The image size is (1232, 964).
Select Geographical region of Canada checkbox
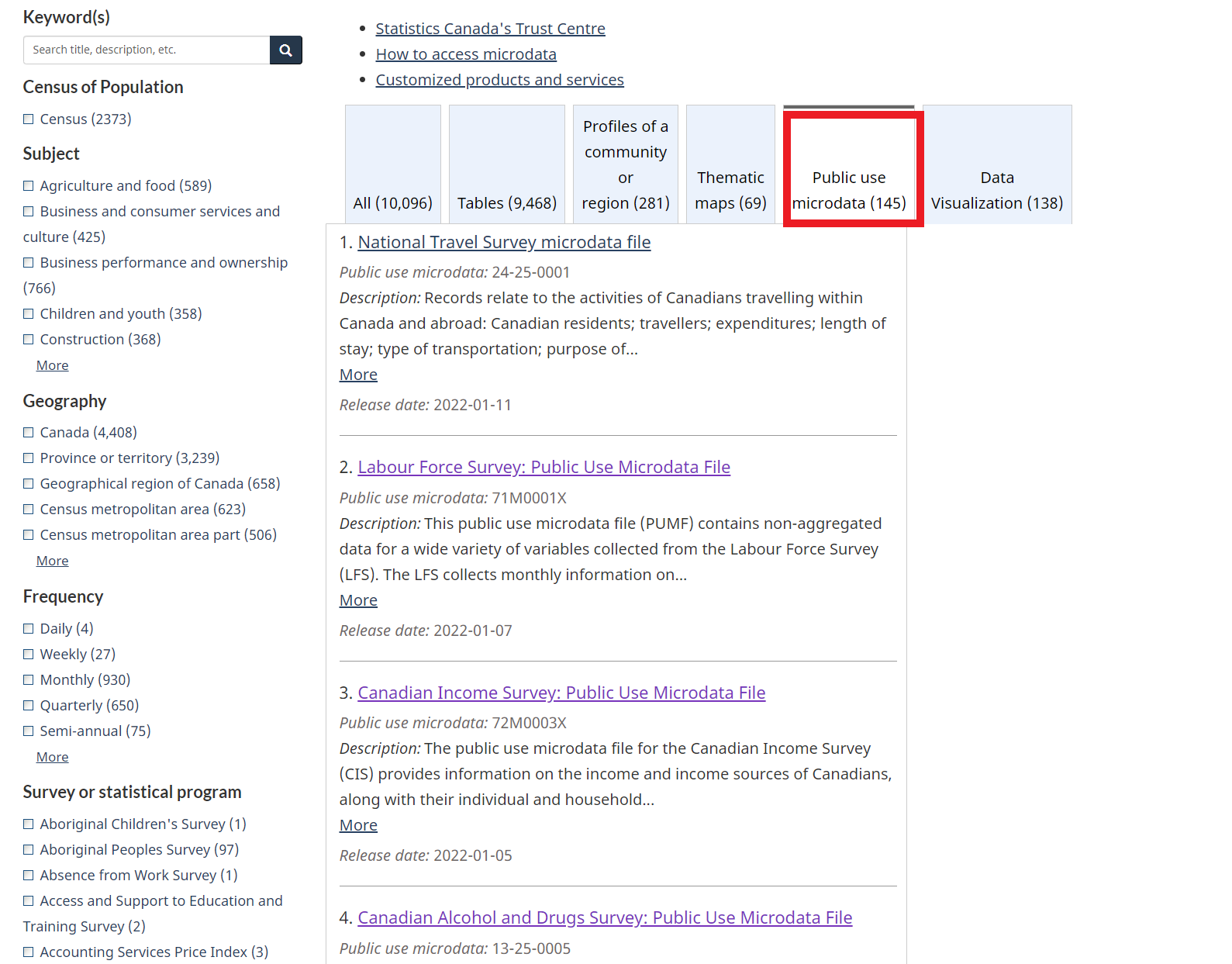pyautogui.click(x=29, y=484)
